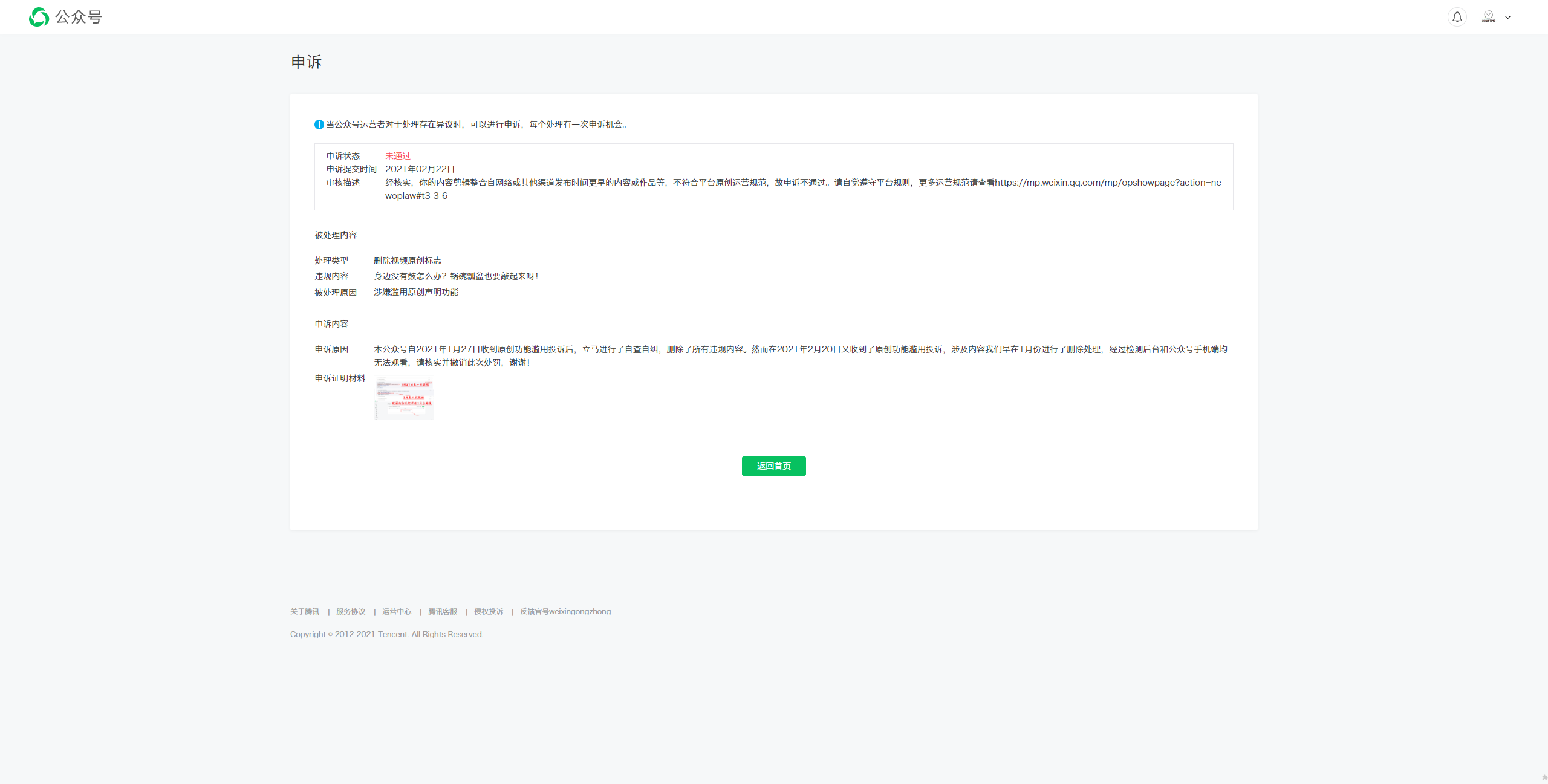Open the appeal proof material thumbnail
Screen dimensions: 1548x784
[x=404, y=398]
